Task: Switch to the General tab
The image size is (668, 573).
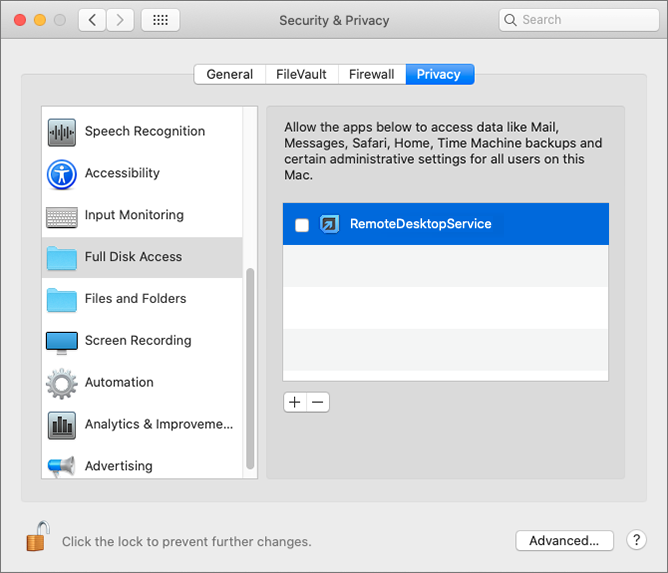Action: (x=229, y=74)
